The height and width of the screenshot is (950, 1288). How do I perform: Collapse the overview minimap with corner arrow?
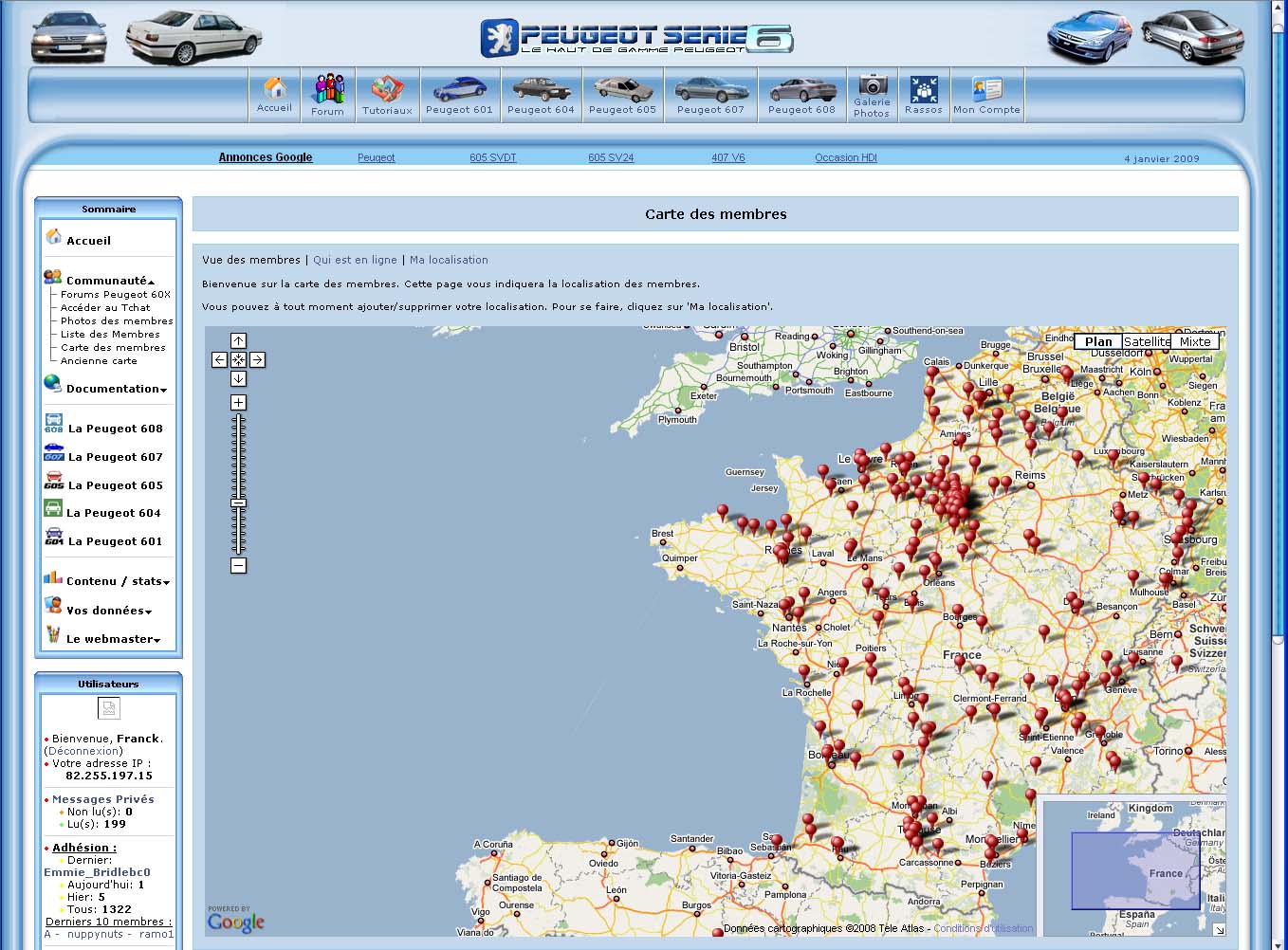click(x=1219, y=929)
